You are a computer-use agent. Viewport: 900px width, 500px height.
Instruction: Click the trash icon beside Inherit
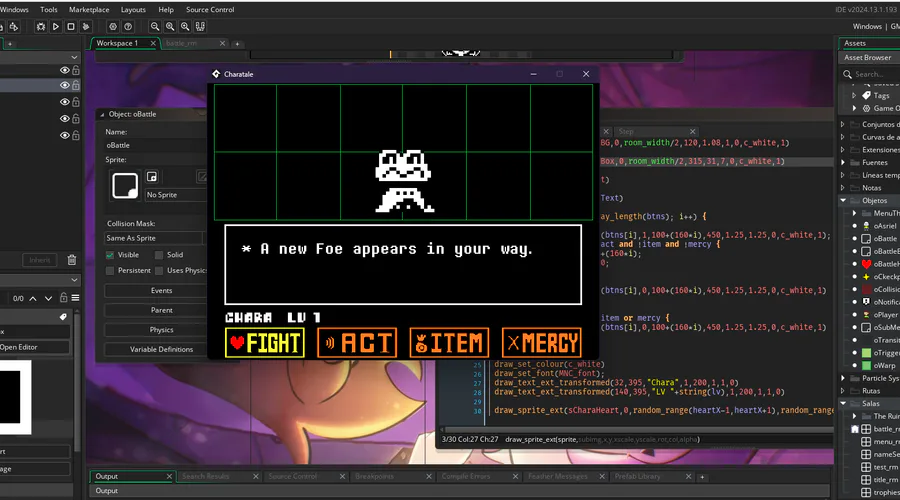pos(72,260)
